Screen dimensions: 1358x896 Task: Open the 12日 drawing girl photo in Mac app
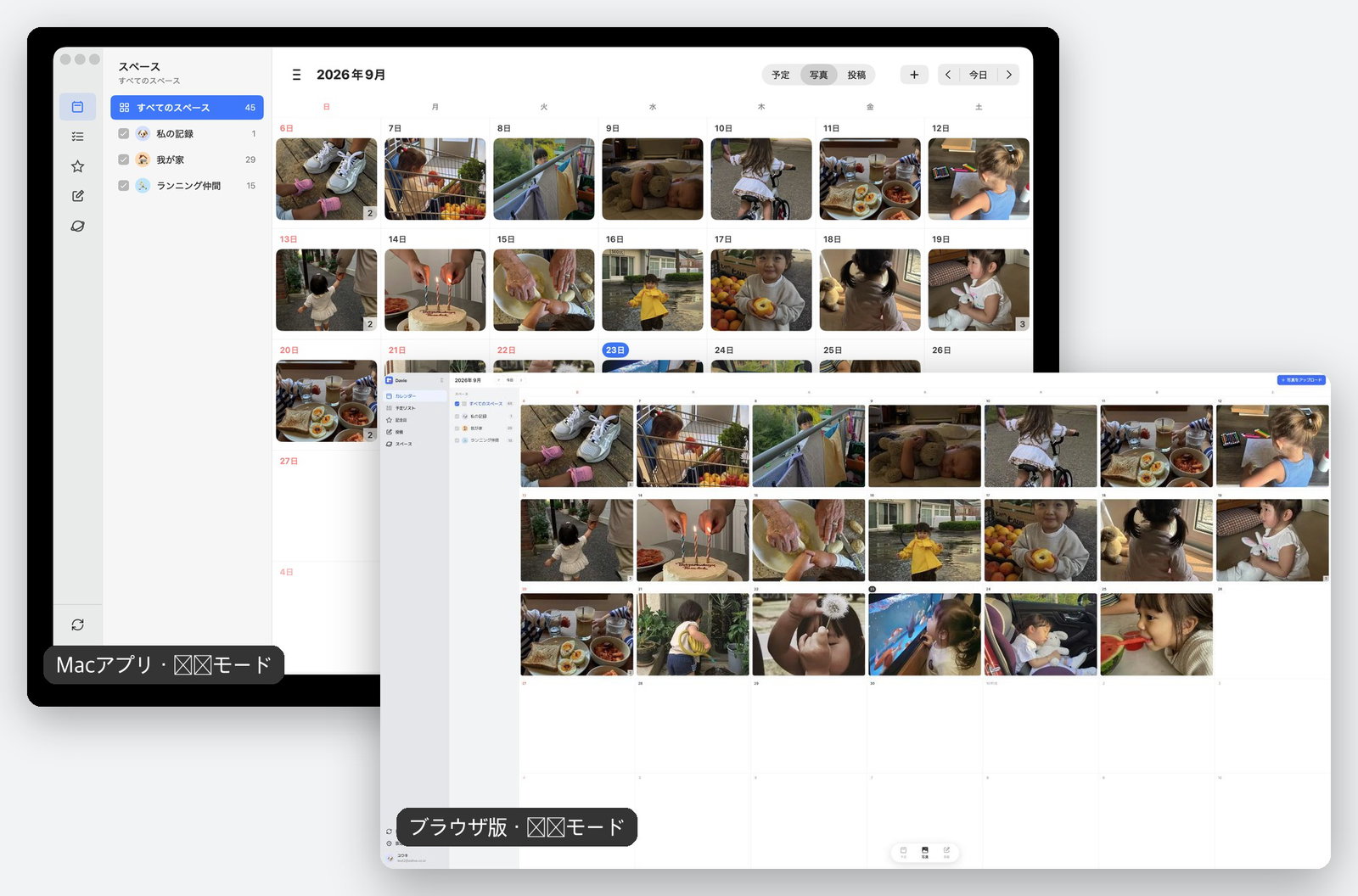coord(979,179)
